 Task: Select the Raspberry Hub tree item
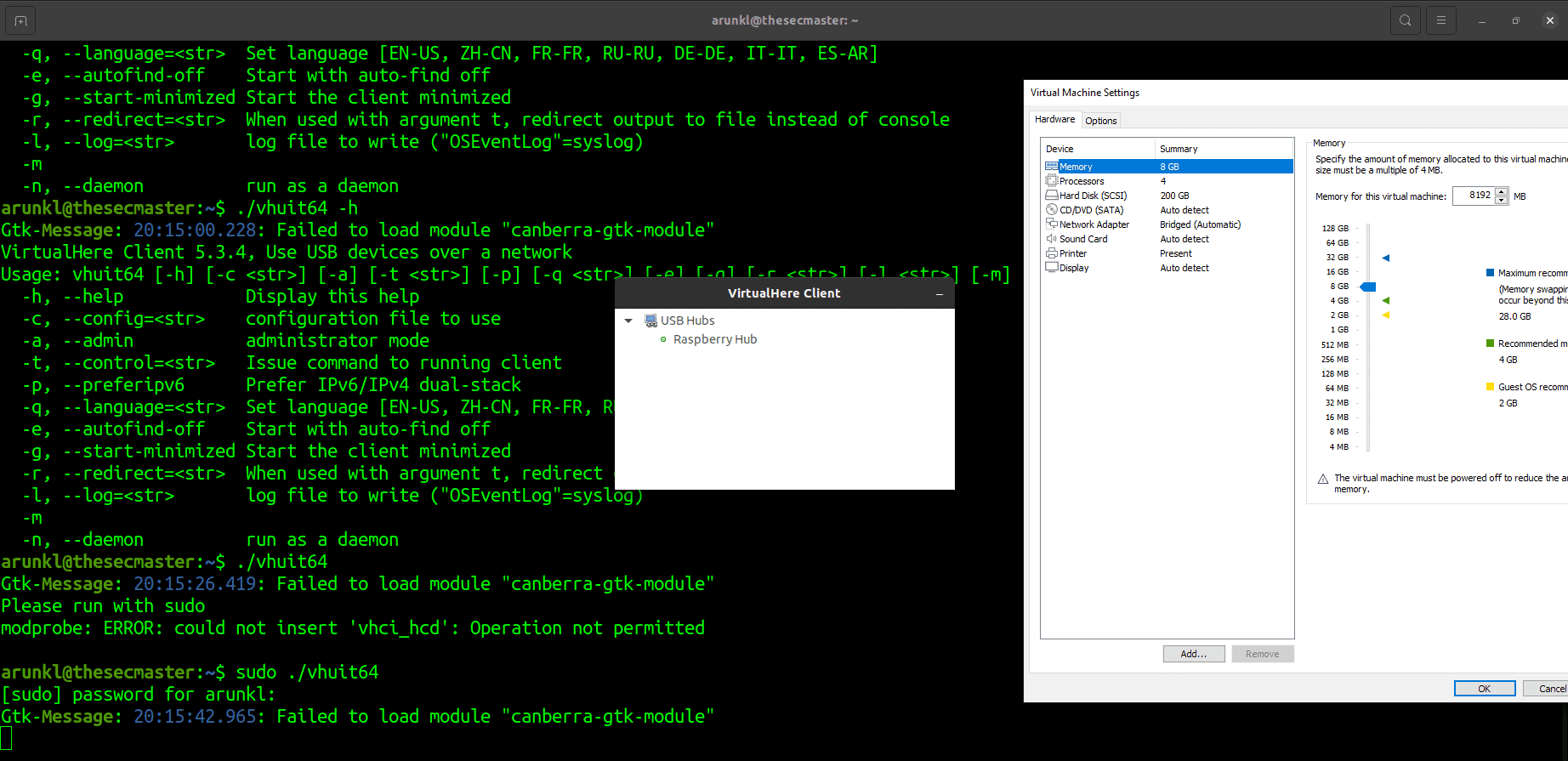pos(715,339)
